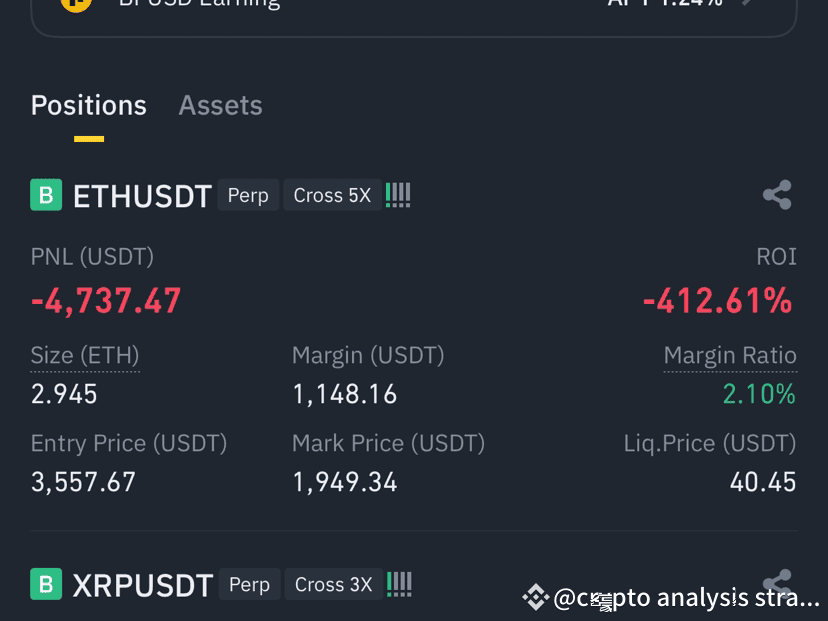Viewport: 828px width, 621px height.
Task: Click the -412.61% ROI value
Action: coord(717,300)
